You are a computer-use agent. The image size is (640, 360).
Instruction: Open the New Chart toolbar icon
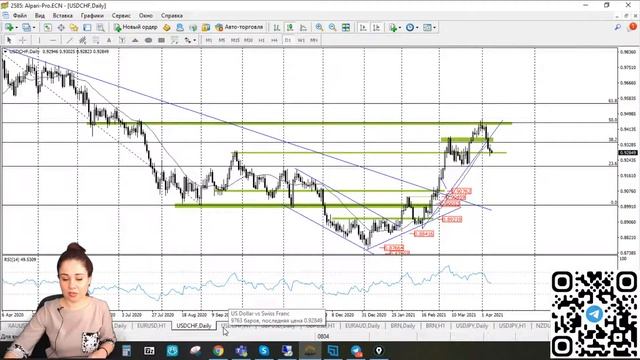[x=9, y=27]
